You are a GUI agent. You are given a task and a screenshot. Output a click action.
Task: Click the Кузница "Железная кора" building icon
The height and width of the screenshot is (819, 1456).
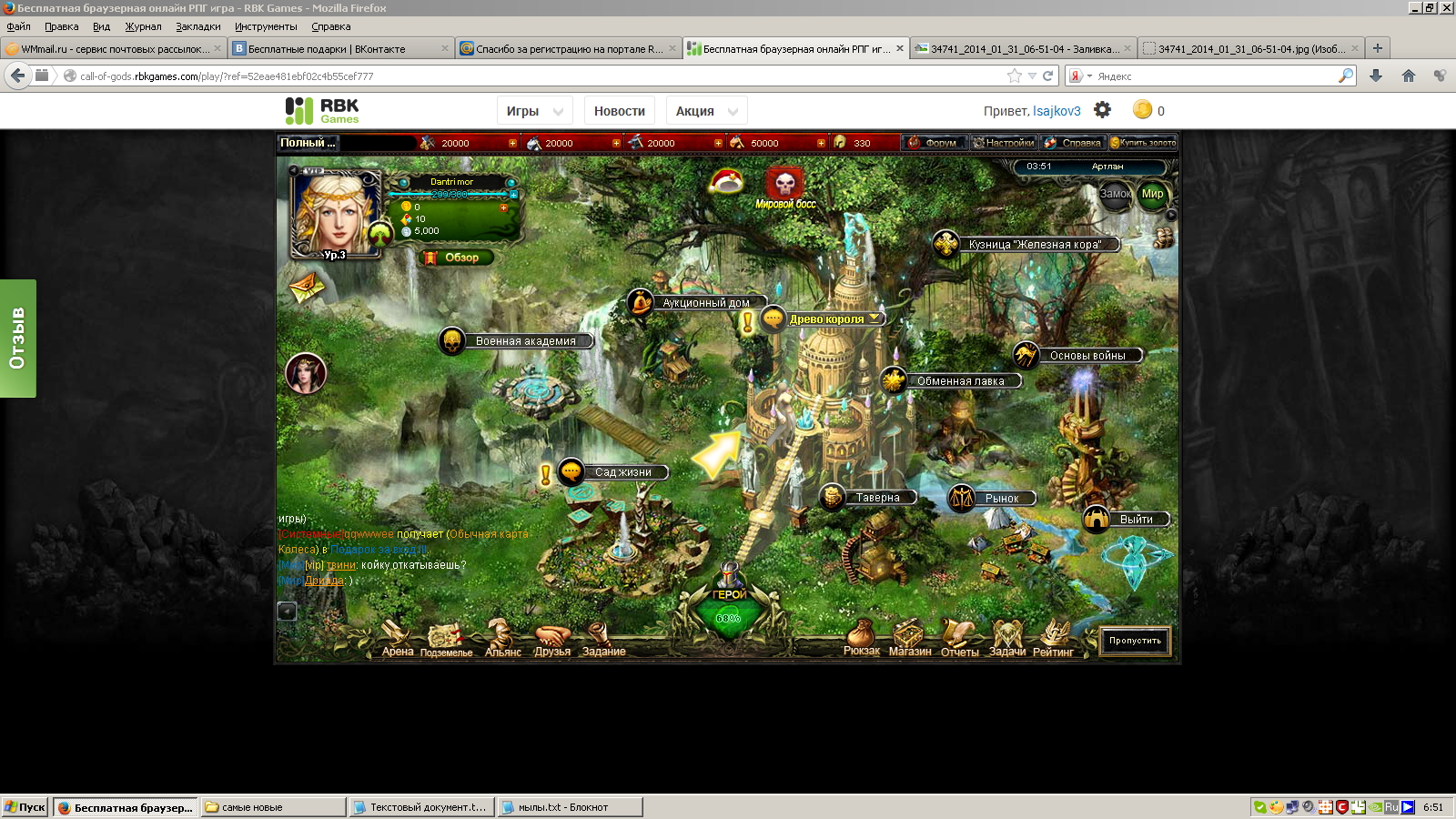pos(946,244)
